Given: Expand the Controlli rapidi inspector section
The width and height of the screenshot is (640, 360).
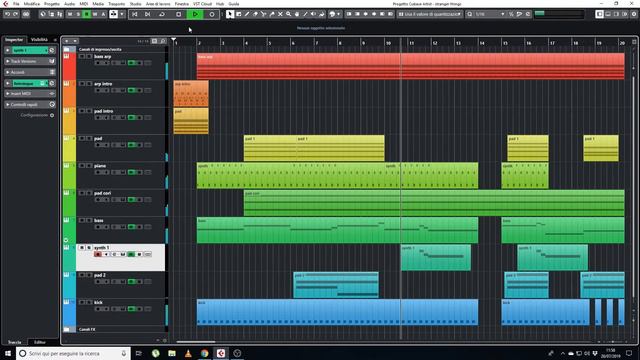Looking at the screenshot, I should click(30, 104).
